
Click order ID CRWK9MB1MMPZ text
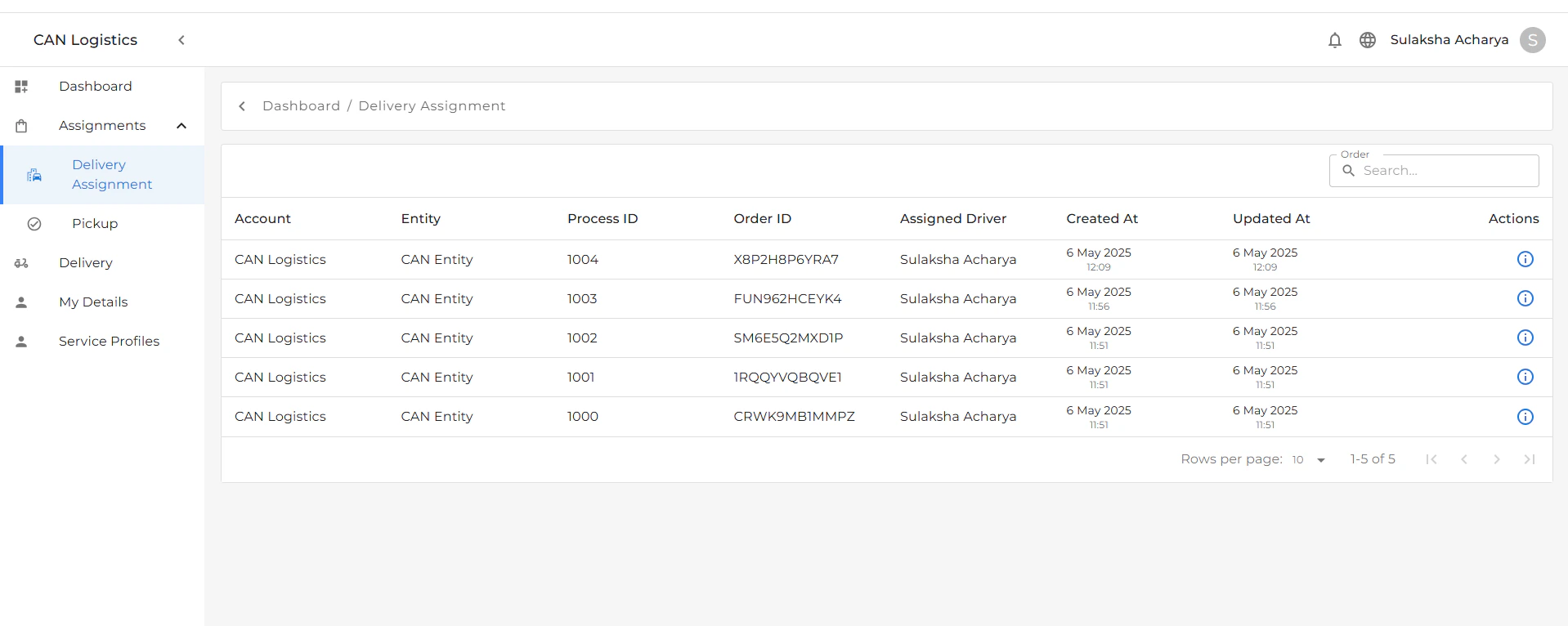(794, 417)
